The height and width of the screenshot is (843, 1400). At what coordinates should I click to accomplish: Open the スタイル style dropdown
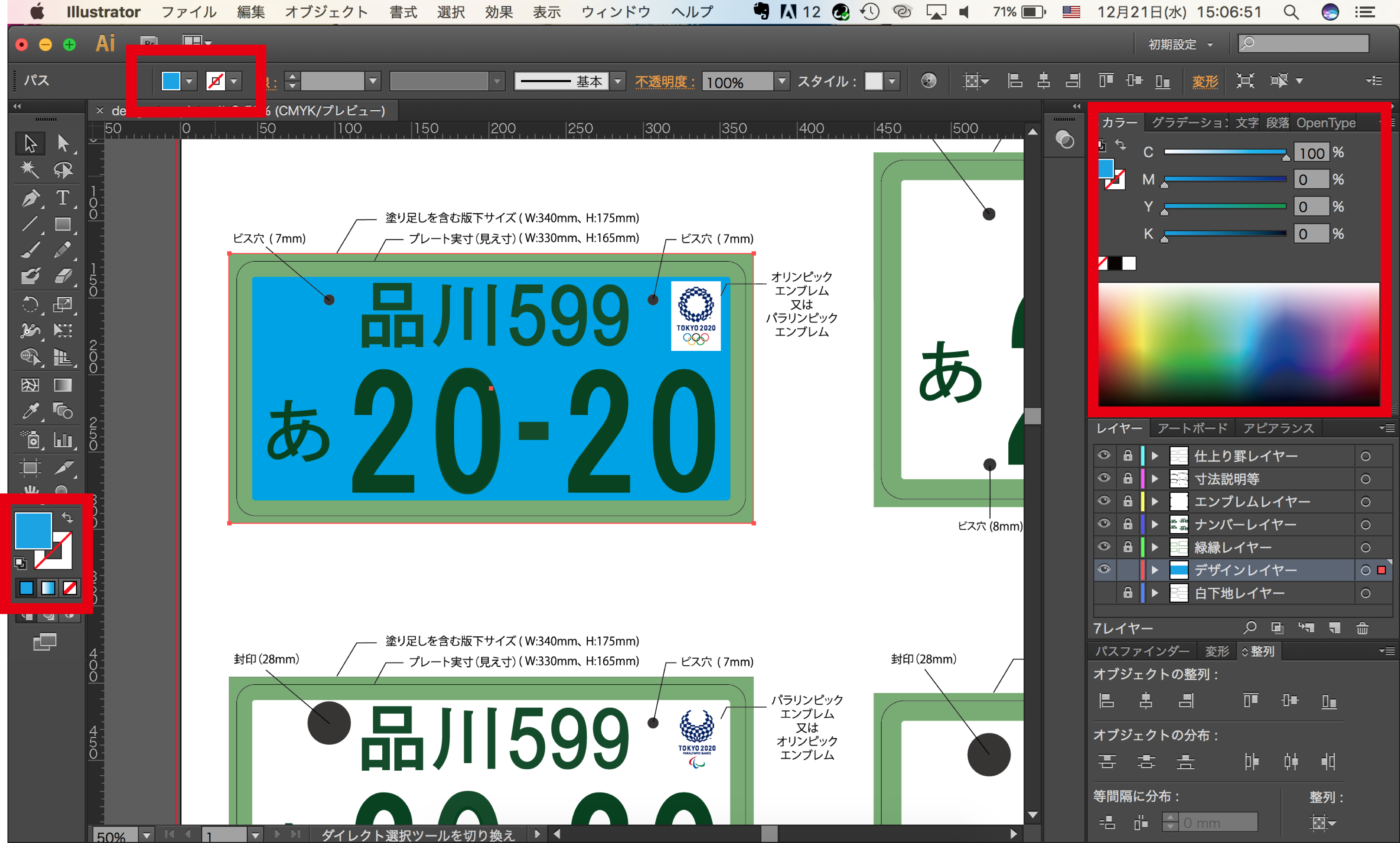tap(892, 81)
